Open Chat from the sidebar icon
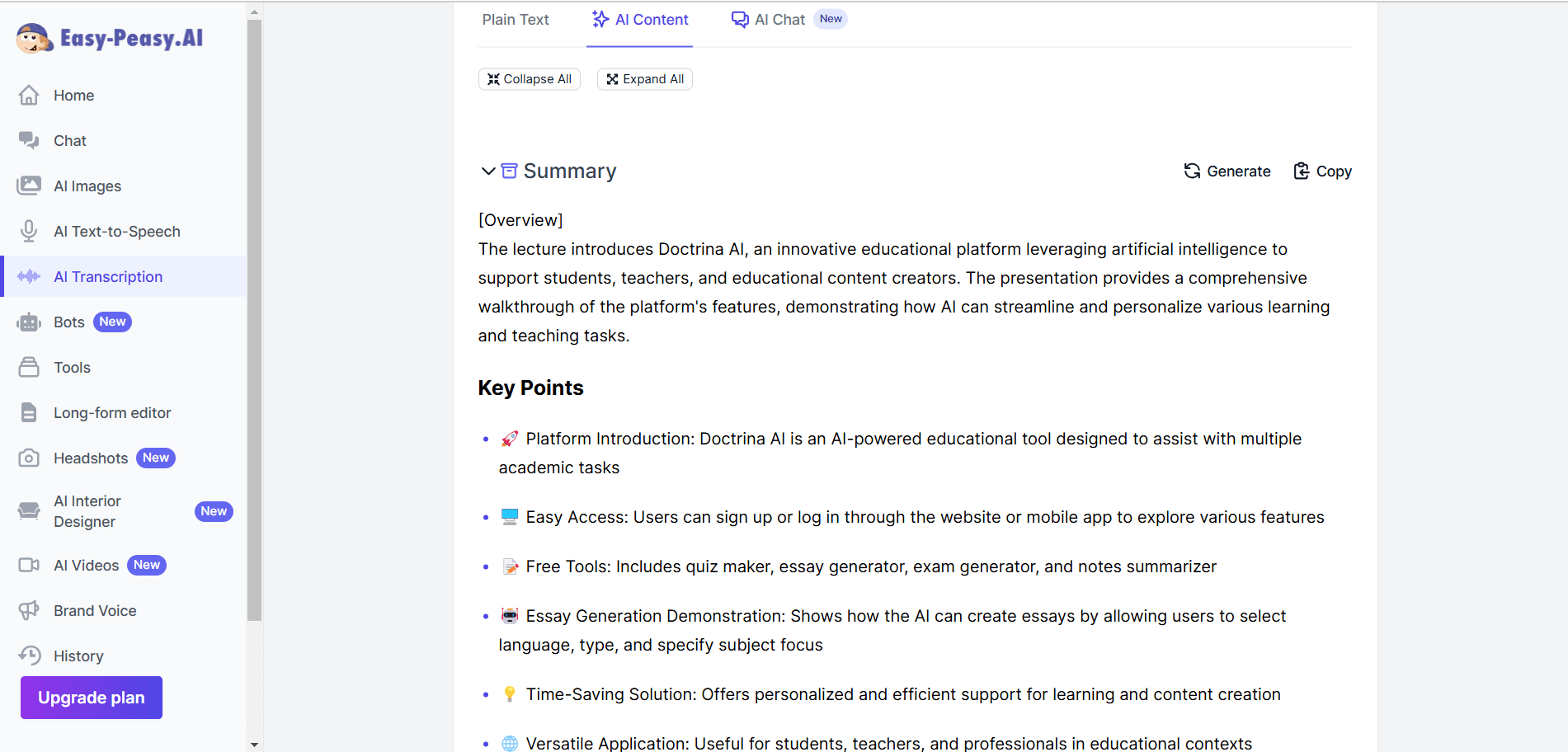Screen dimensions: 1568x752 (29, 141)
